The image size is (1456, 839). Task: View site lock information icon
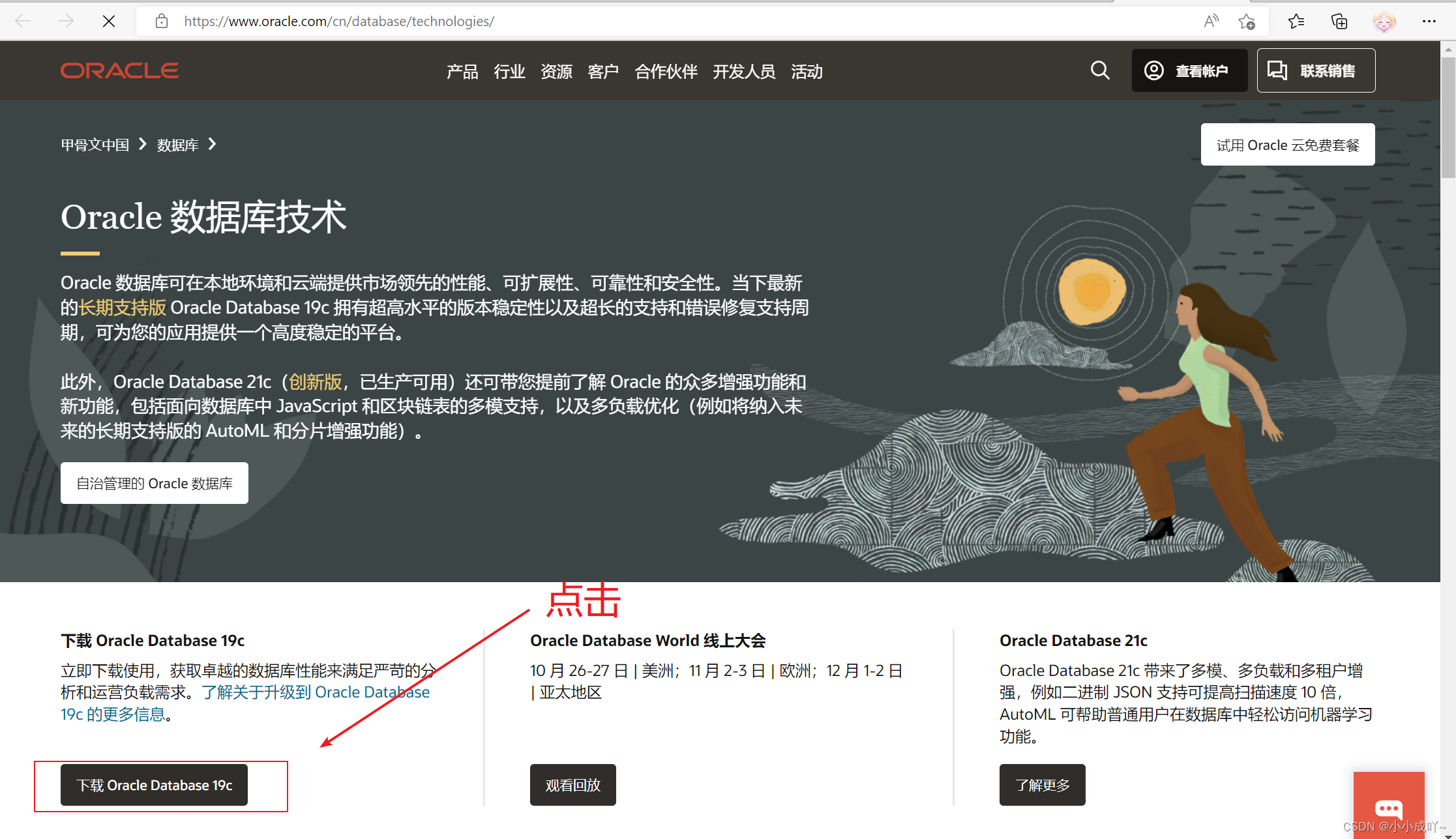[x=162, y=22]
